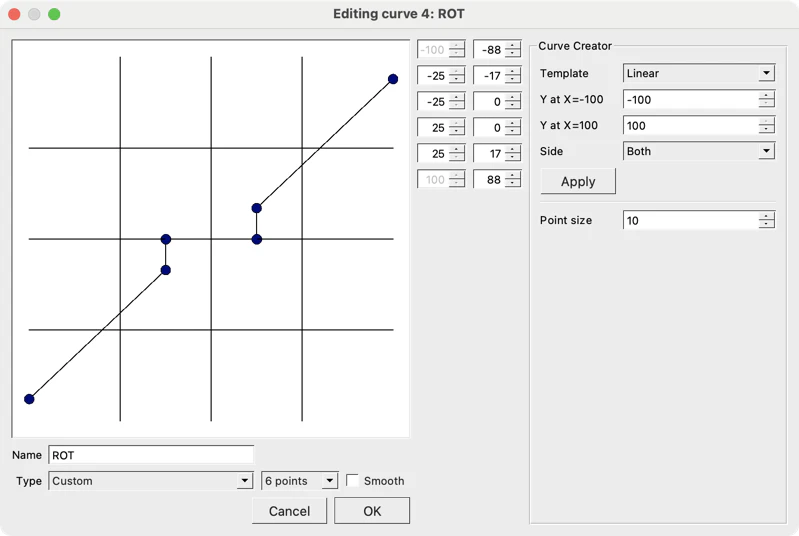
Task: Open the Template Linear dropdown
Action: point(699,73)
